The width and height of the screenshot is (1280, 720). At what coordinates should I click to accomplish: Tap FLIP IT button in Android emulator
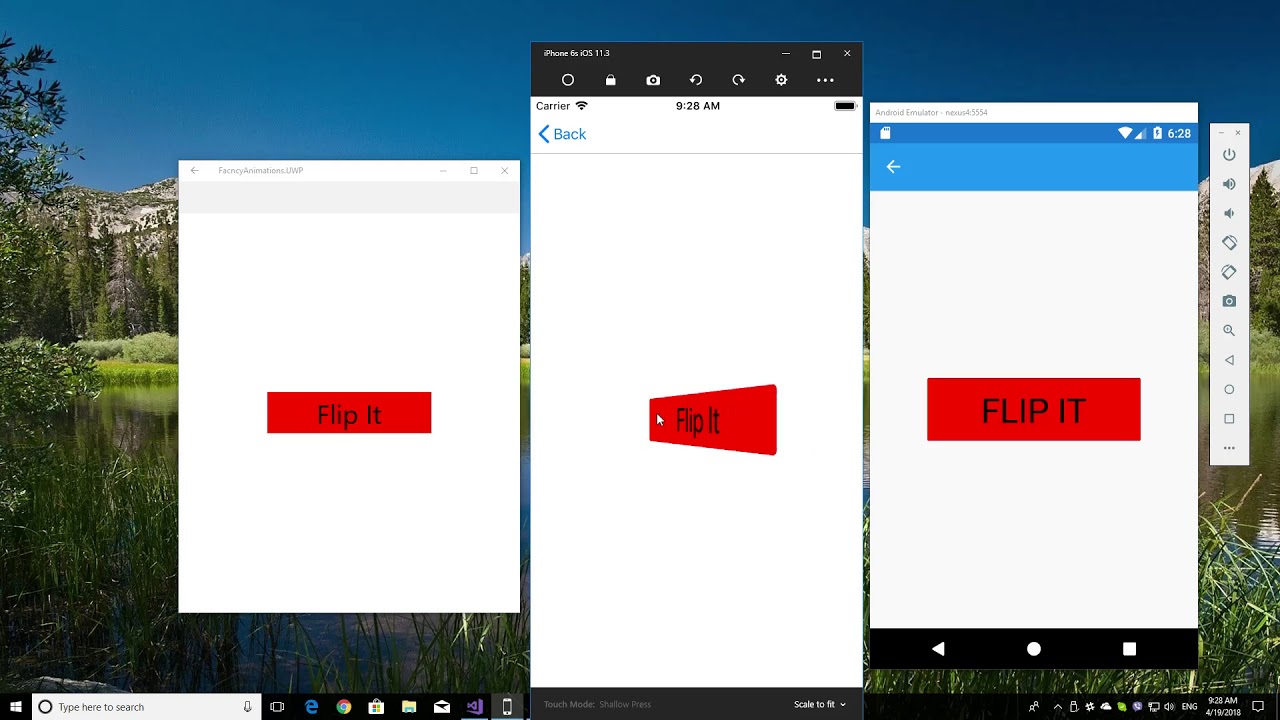(x=1033, y=409)
